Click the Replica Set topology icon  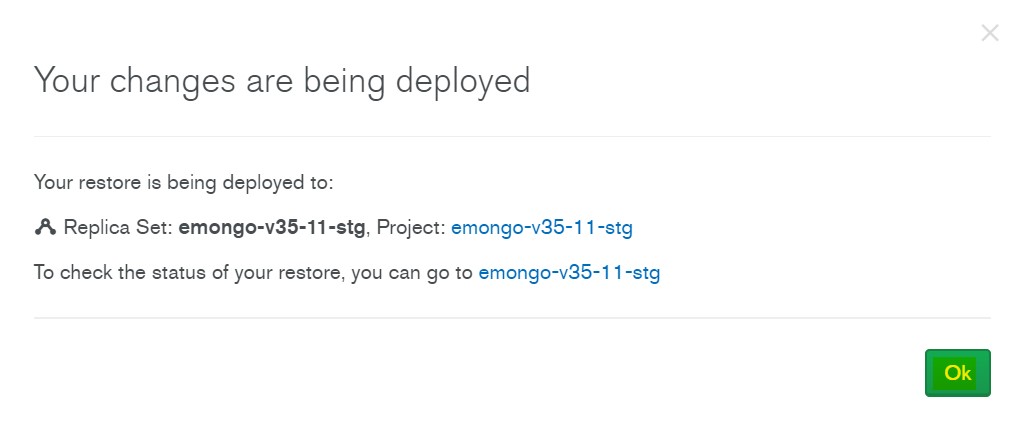(45, 227)
